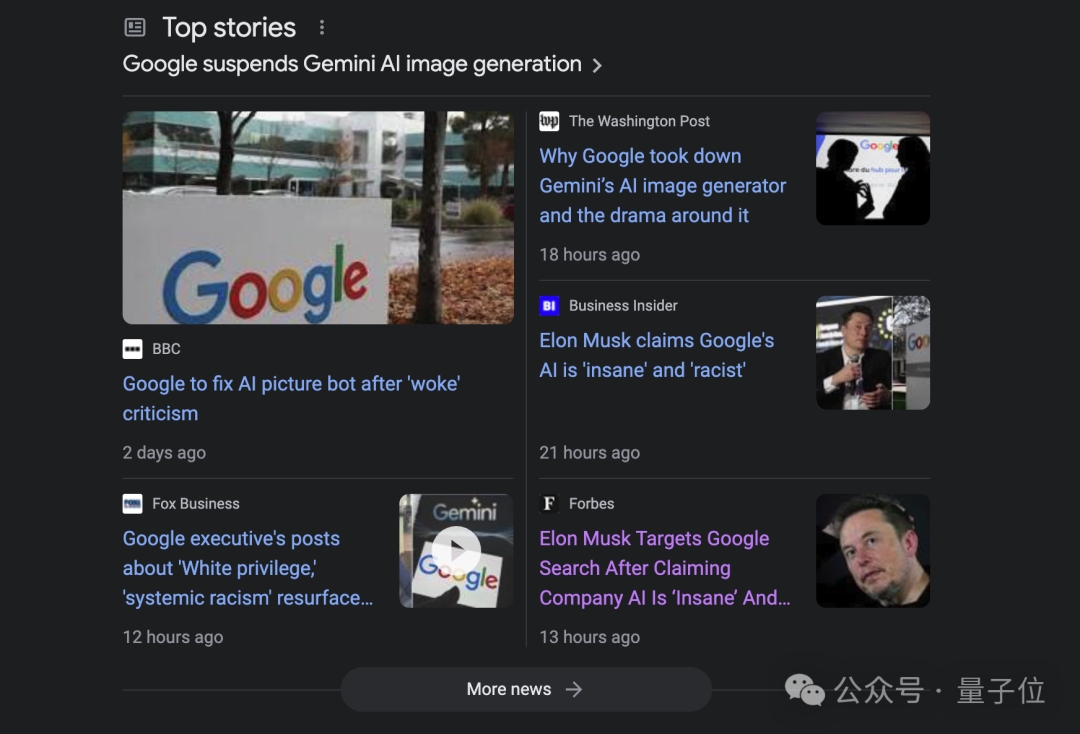Click the Washington Post logo icon
The height and width of the screenshot is (734, 1080).
tap(549, 121)
